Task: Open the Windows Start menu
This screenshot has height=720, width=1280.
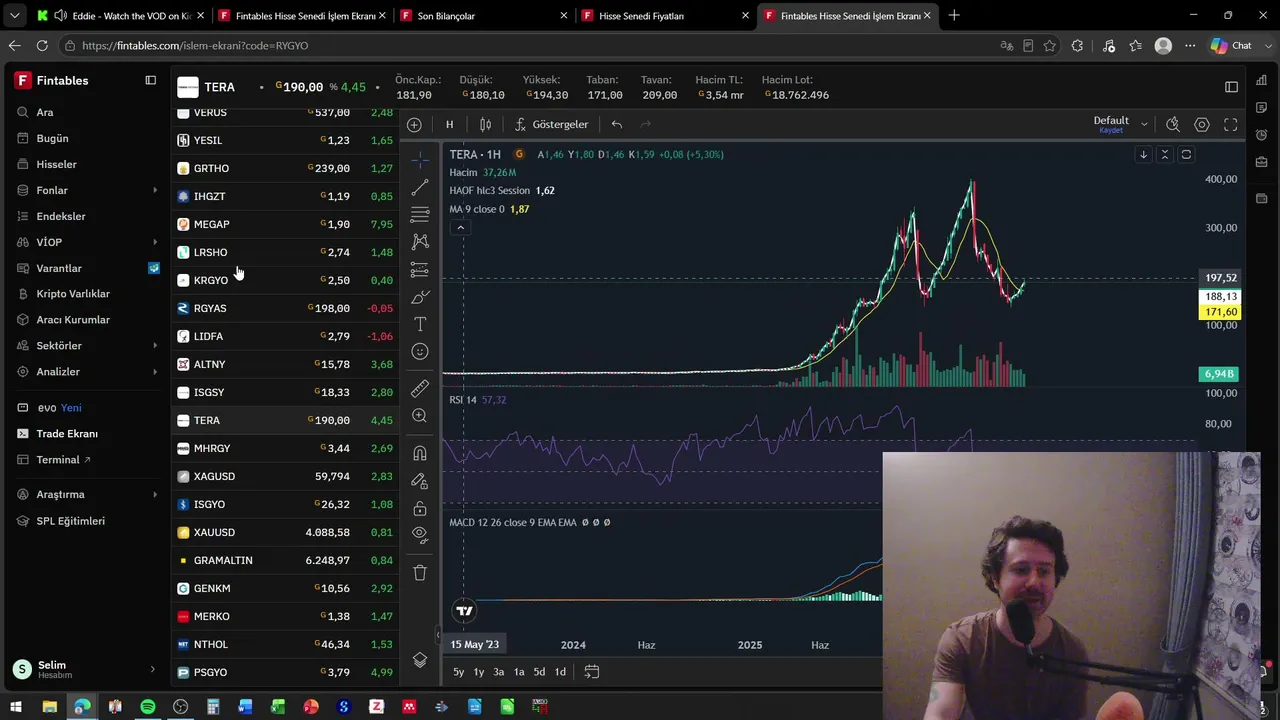Action: [x=16, y=707]
